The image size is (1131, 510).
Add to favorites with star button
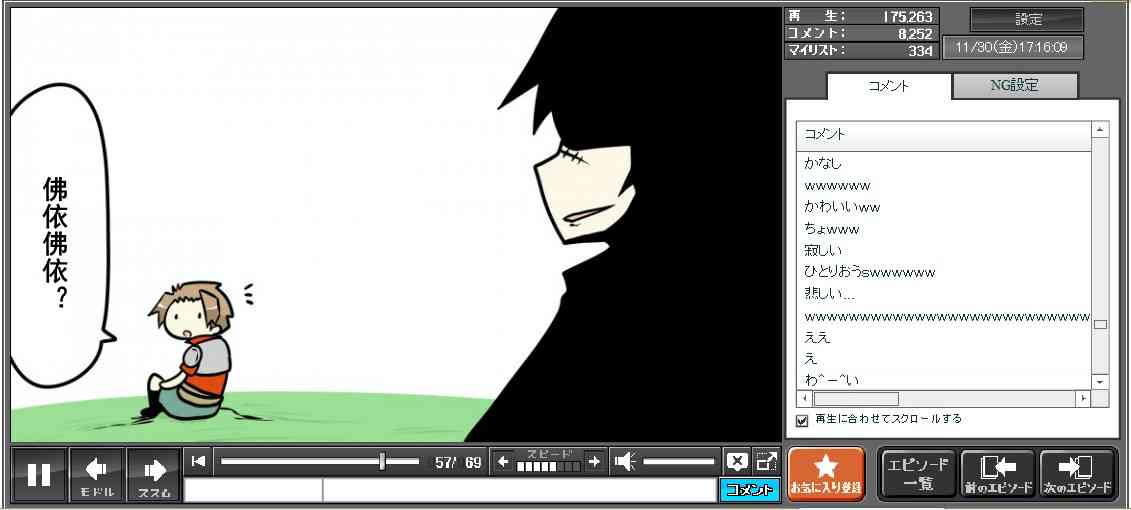point(826,474)
